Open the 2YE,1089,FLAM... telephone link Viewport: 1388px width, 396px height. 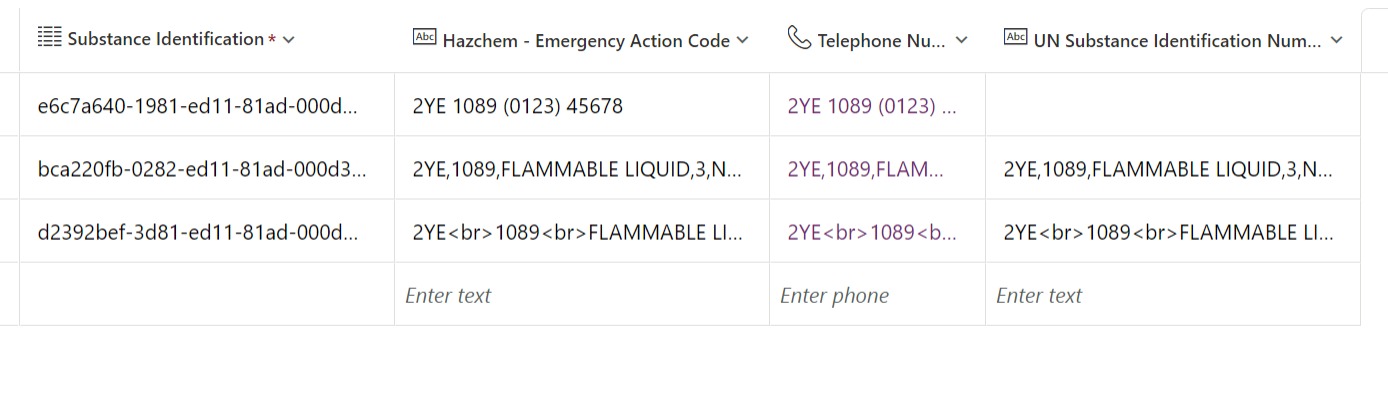click(x=865, y=169)
